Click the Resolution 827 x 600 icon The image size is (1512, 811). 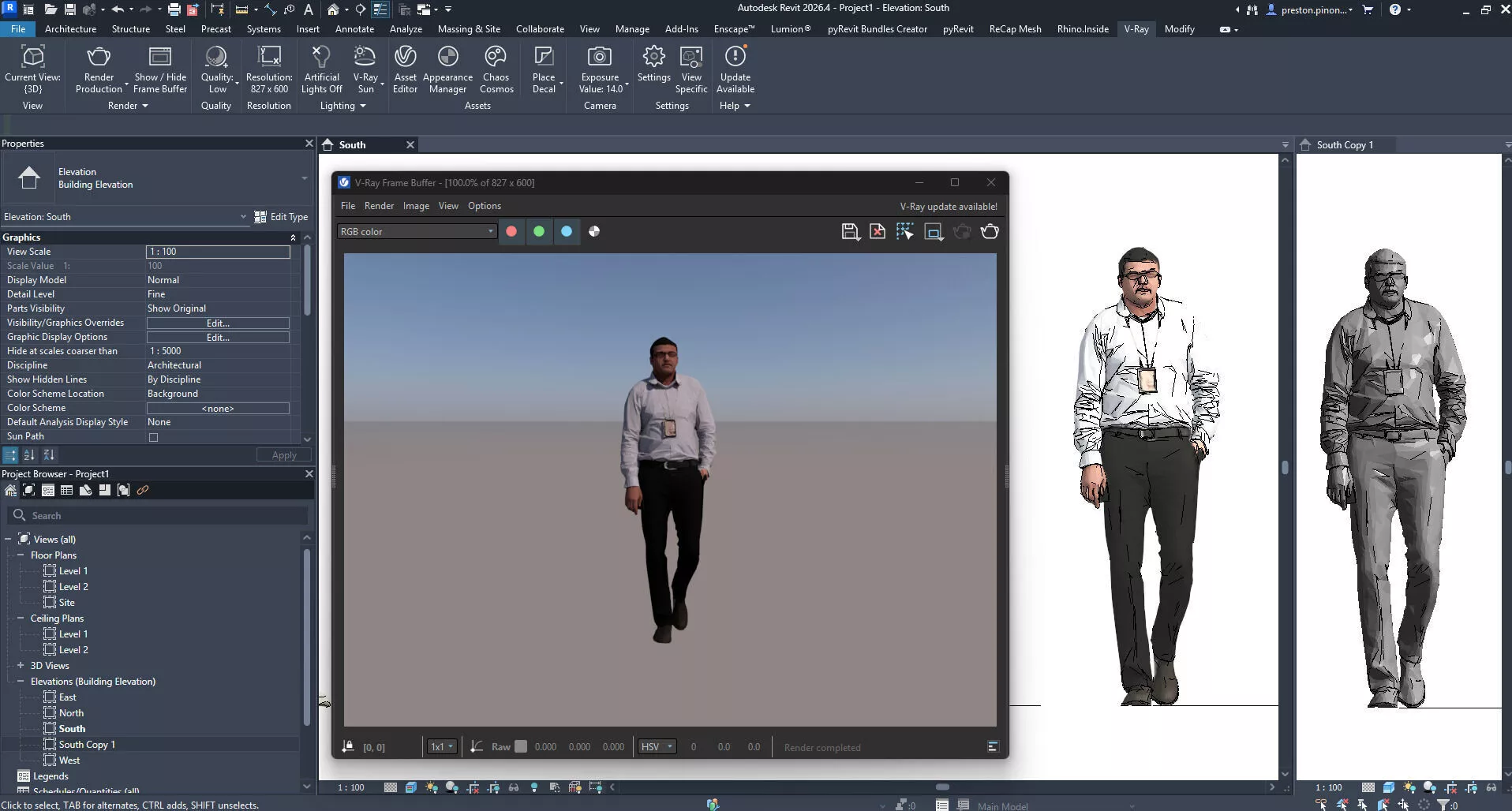[x=269, y=57]
